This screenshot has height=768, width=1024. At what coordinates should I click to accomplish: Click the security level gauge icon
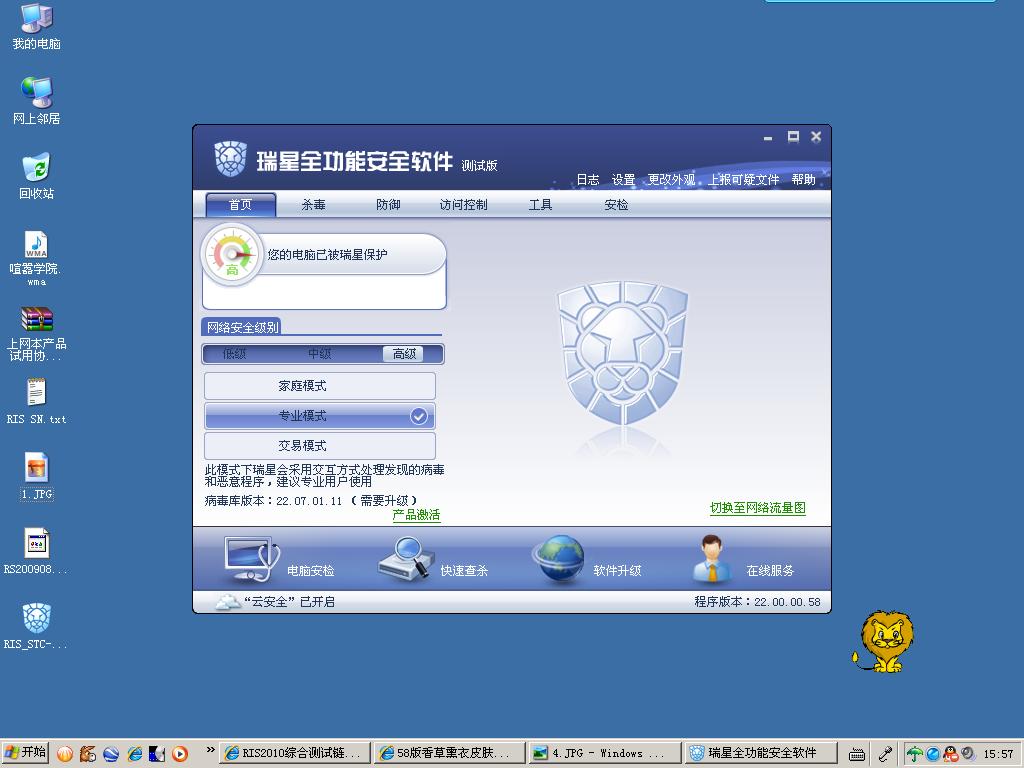[231, 255]
